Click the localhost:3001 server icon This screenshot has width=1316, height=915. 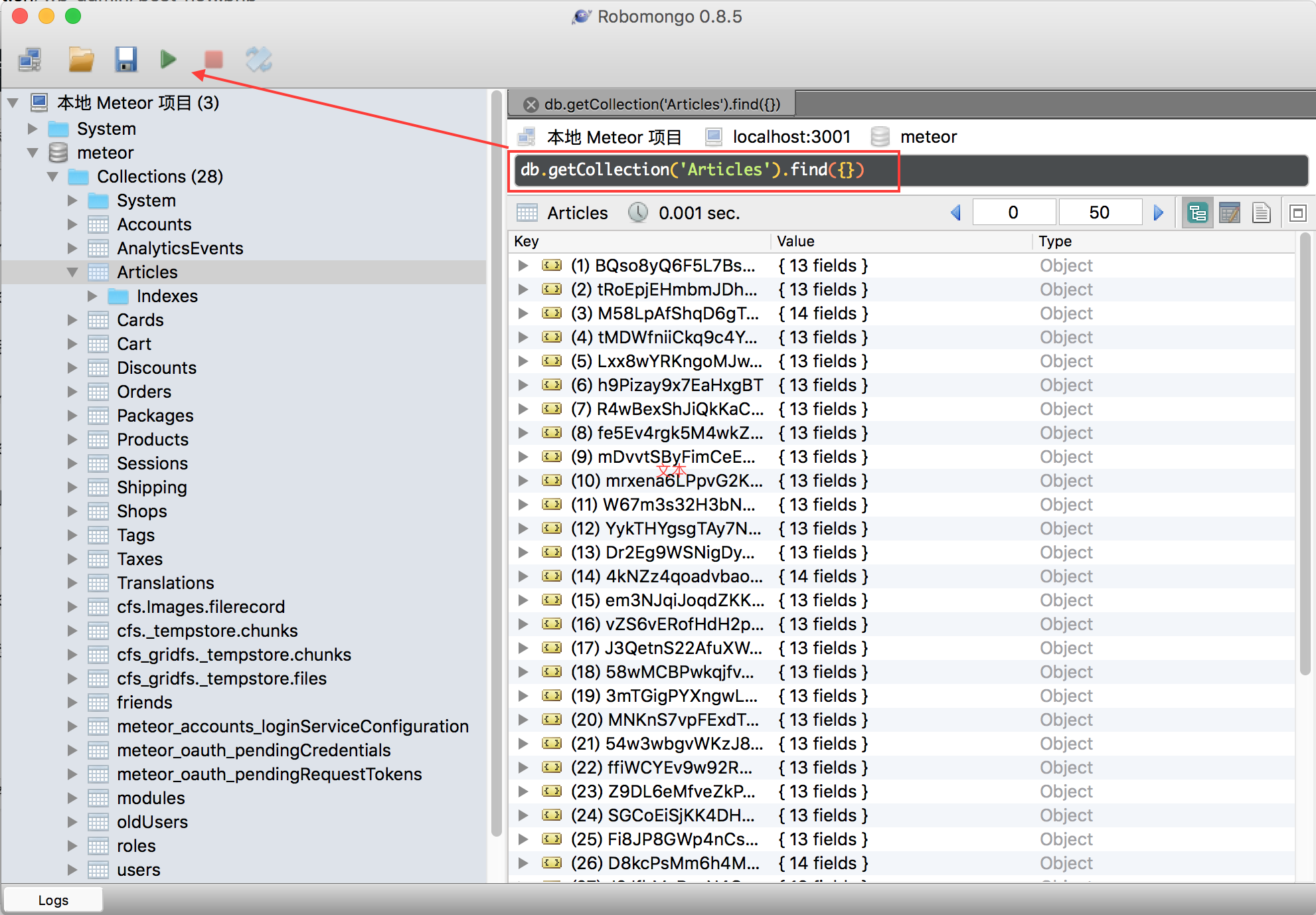pos(714,137)
